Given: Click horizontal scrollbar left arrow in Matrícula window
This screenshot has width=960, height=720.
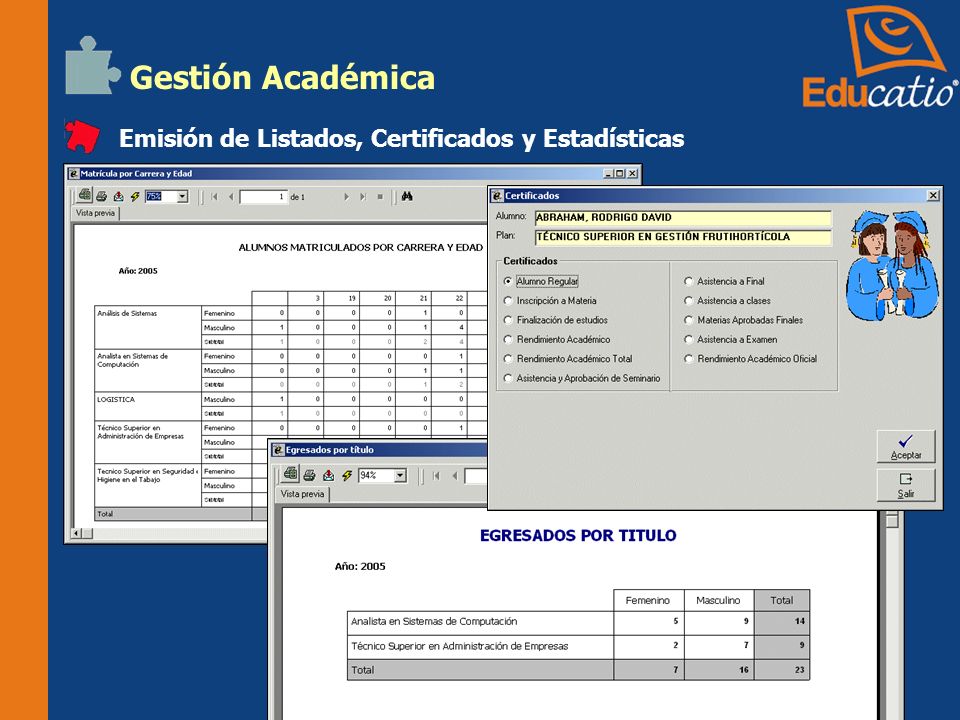Looking at the screenshot, I should tap(77, 533).
